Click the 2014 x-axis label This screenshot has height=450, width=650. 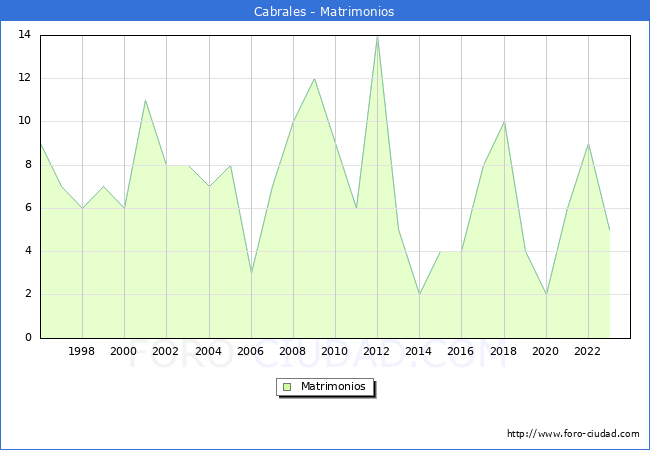tap(418, 351)
